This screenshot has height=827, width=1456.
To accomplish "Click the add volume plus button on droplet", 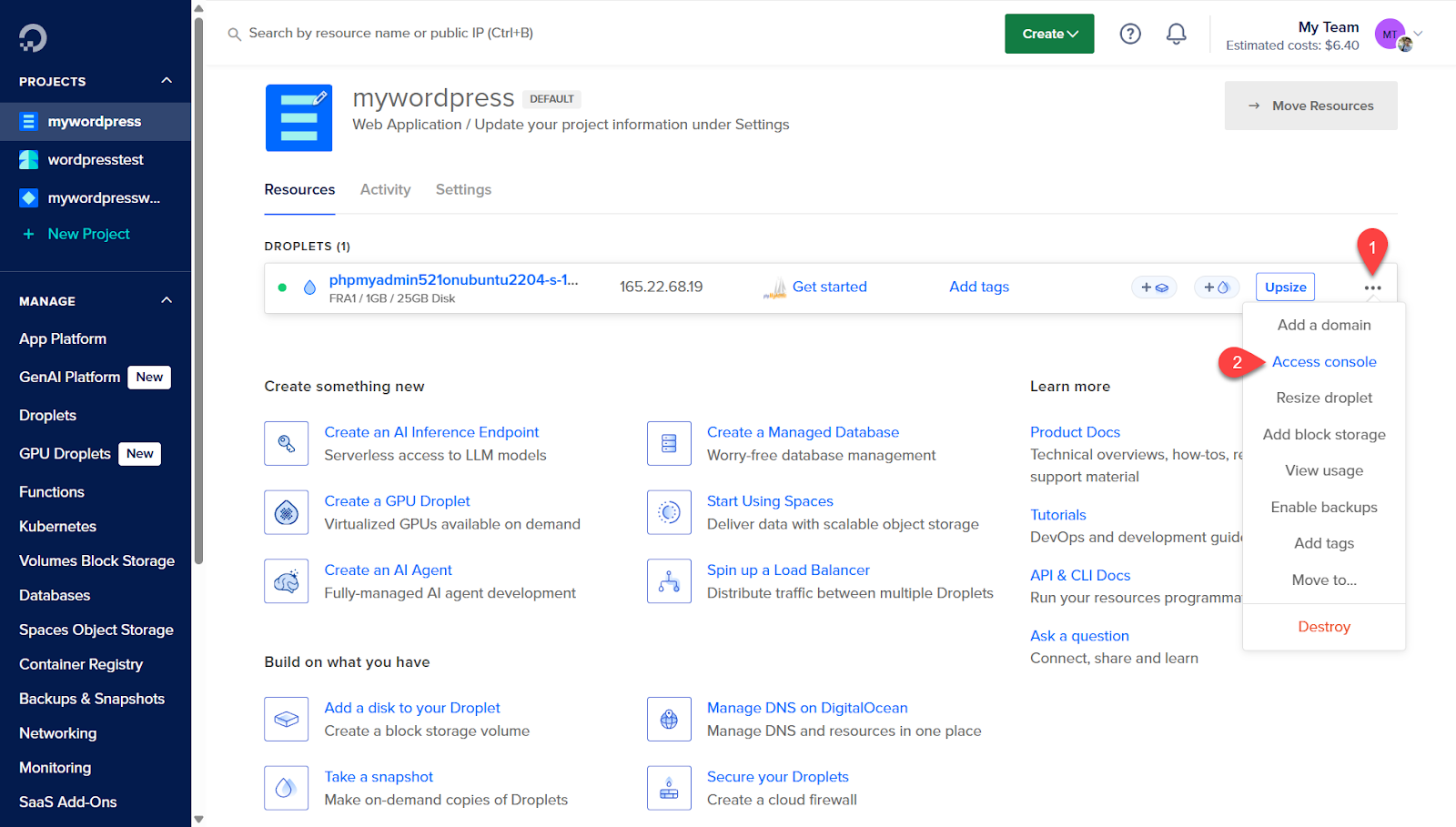I will pos(1153,287).
